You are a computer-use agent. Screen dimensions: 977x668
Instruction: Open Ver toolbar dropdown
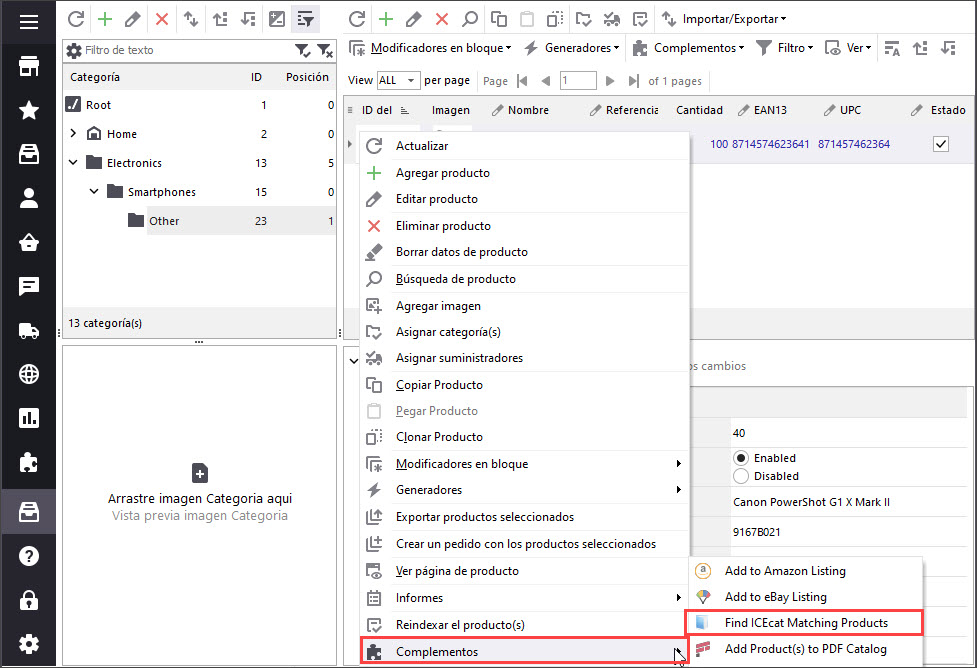point(848,48)
